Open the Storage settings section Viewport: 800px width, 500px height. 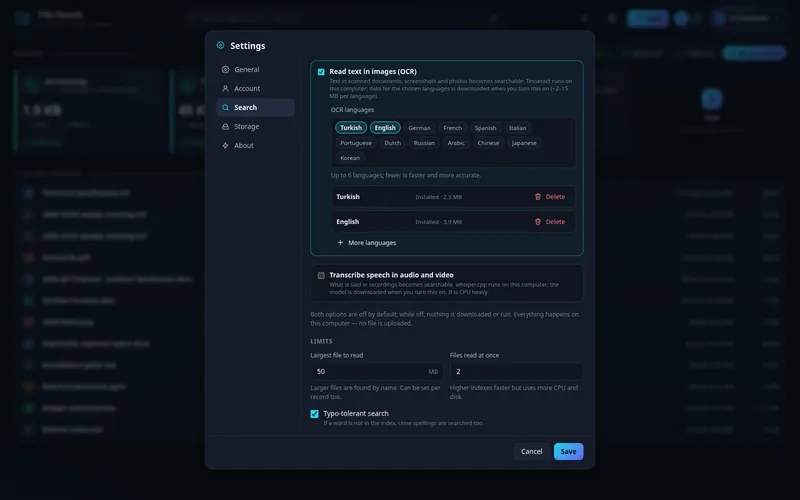(x=256, y=127)
